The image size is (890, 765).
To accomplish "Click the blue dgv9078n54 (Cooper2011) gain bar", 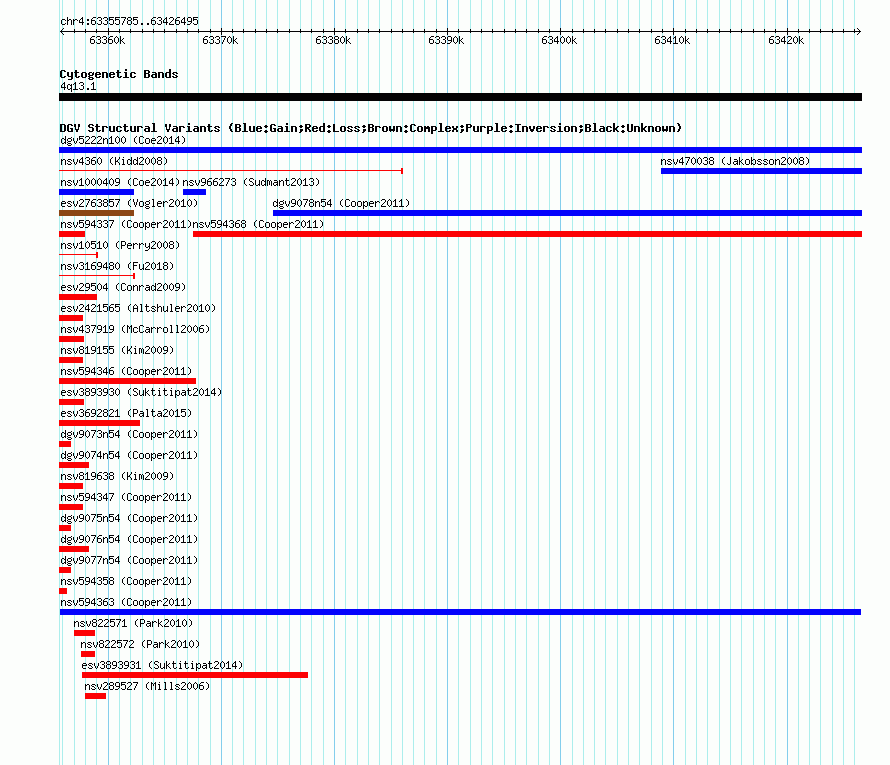I will click(x=567, y=213).
